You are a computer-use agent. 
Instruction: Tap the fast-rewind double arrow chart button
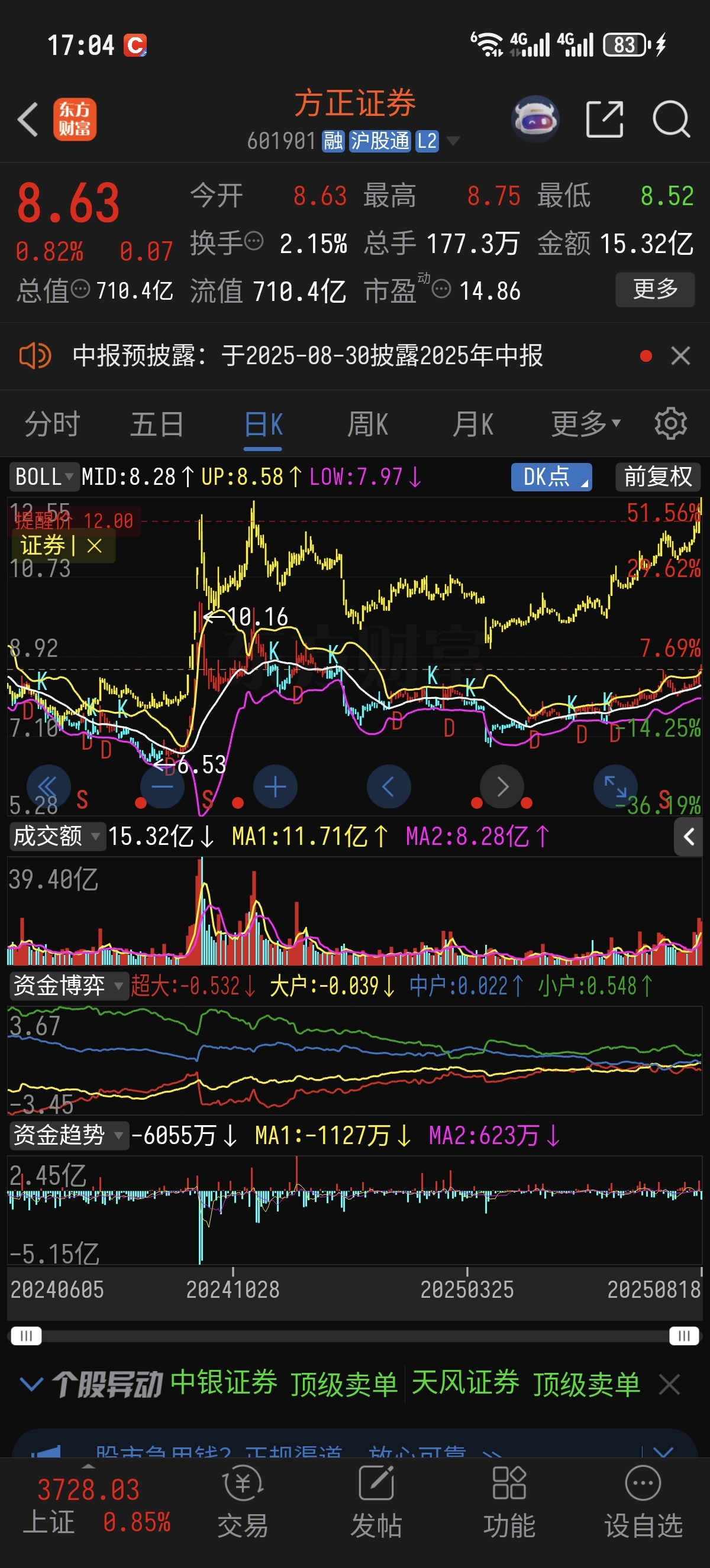pyautogui.click(x=49, y=786)
